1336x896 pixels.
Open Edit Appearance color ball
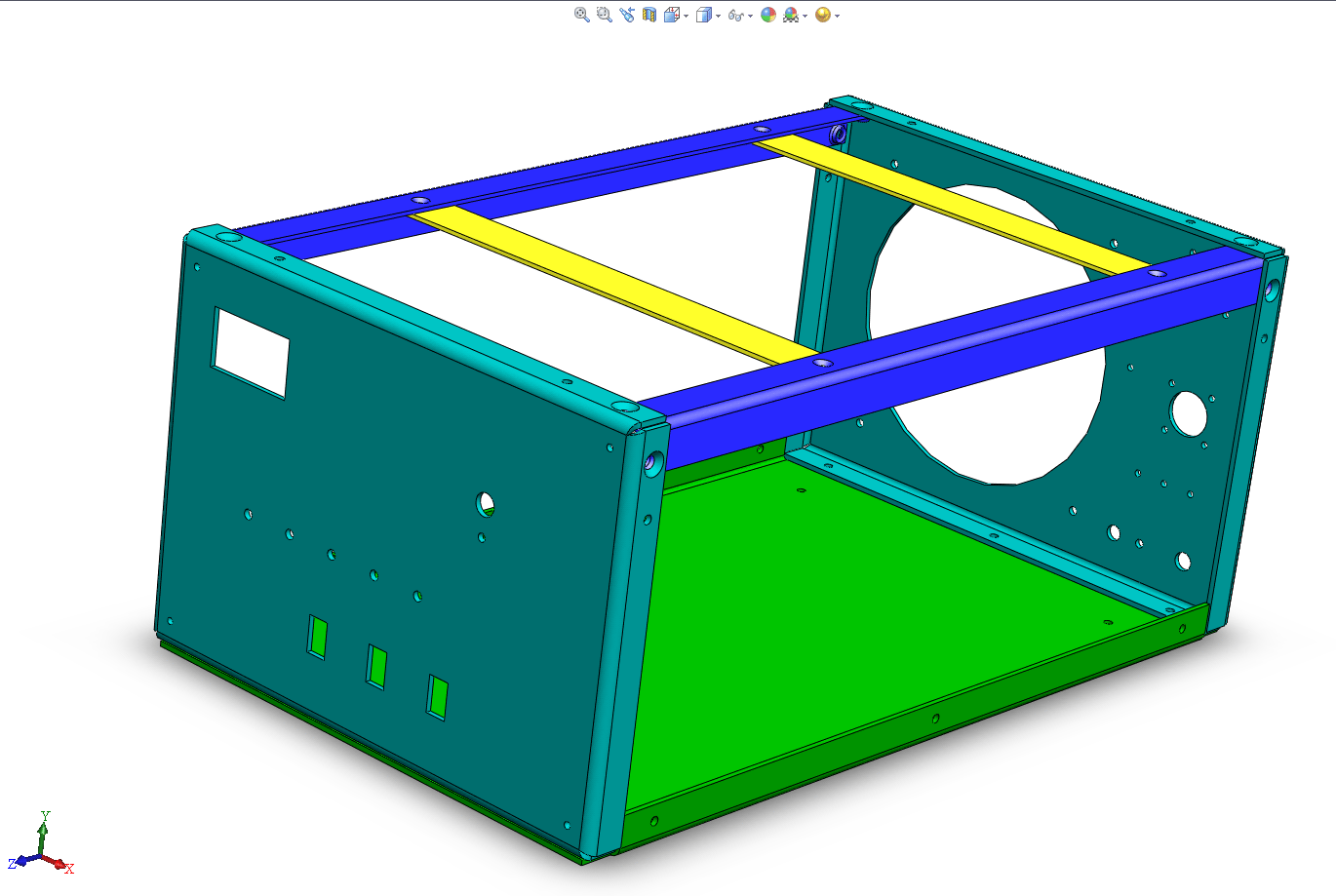click(768, 15)
